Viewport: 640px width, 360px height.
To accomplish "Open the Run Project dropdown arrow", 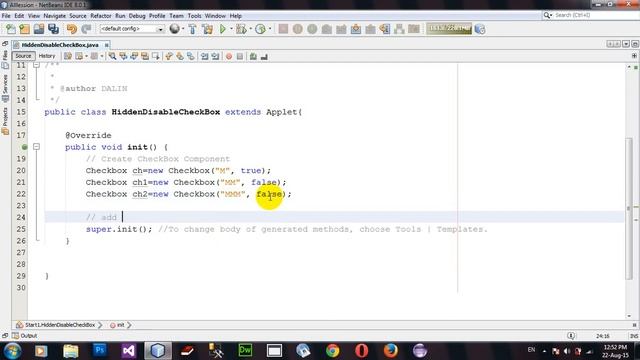I will coord(231,29).
